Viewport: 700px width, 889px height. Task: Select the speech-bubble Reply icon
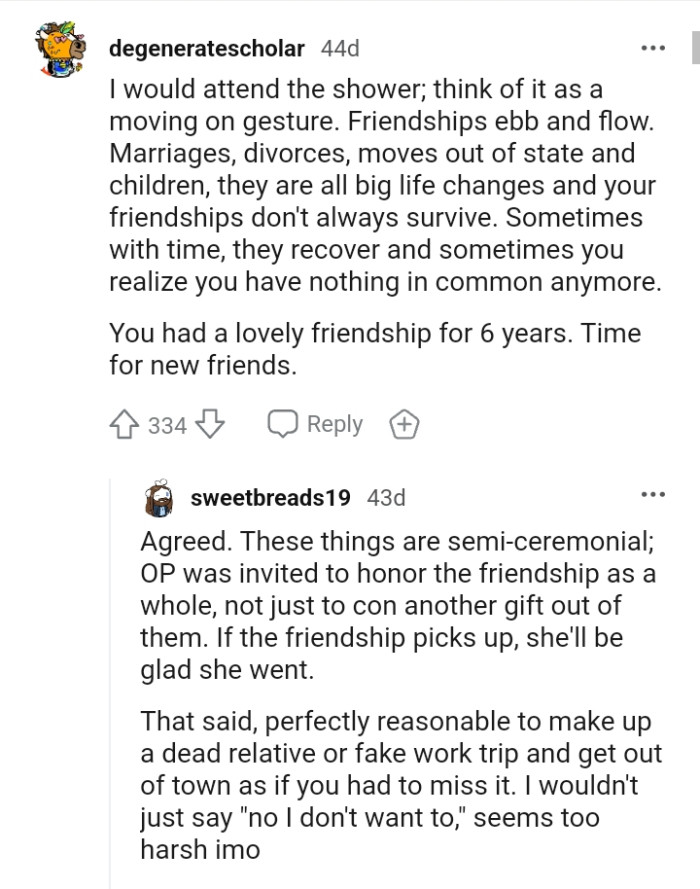tap(281, 424)
